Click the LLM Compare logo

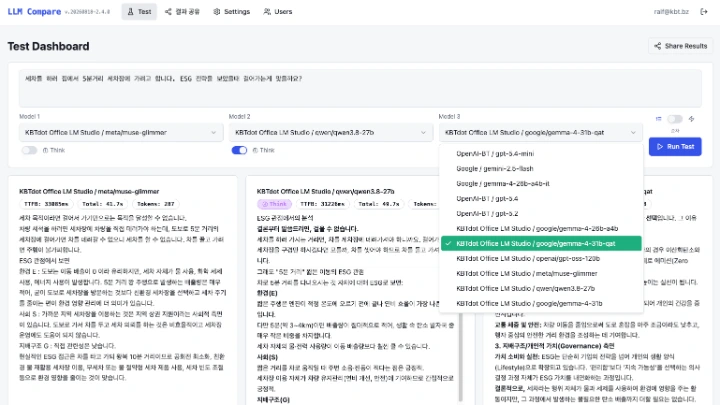pyautogui.click(x=34, y=11)
